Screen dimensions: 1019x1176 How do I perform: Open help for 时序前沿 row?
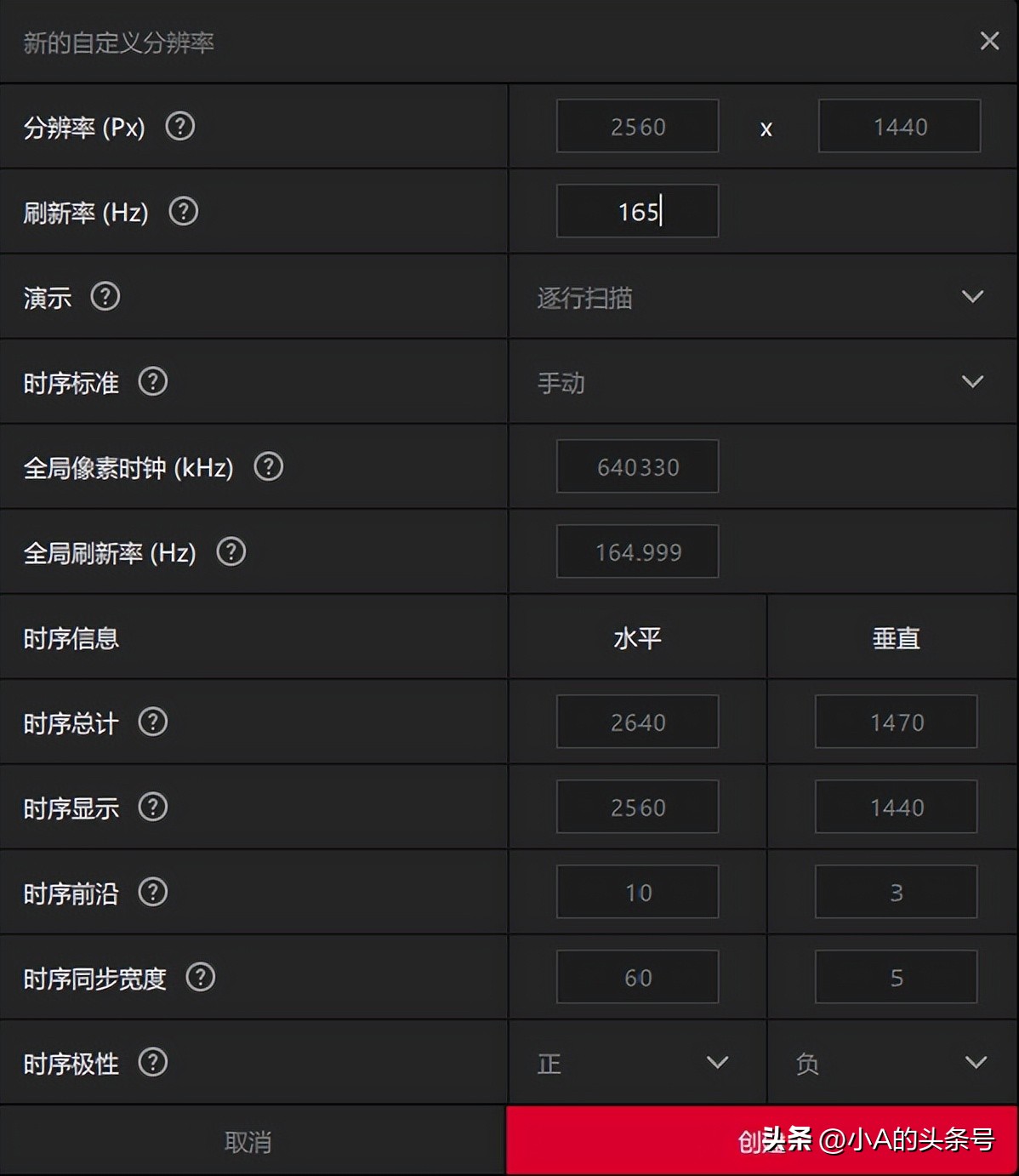tap(153, 892)
